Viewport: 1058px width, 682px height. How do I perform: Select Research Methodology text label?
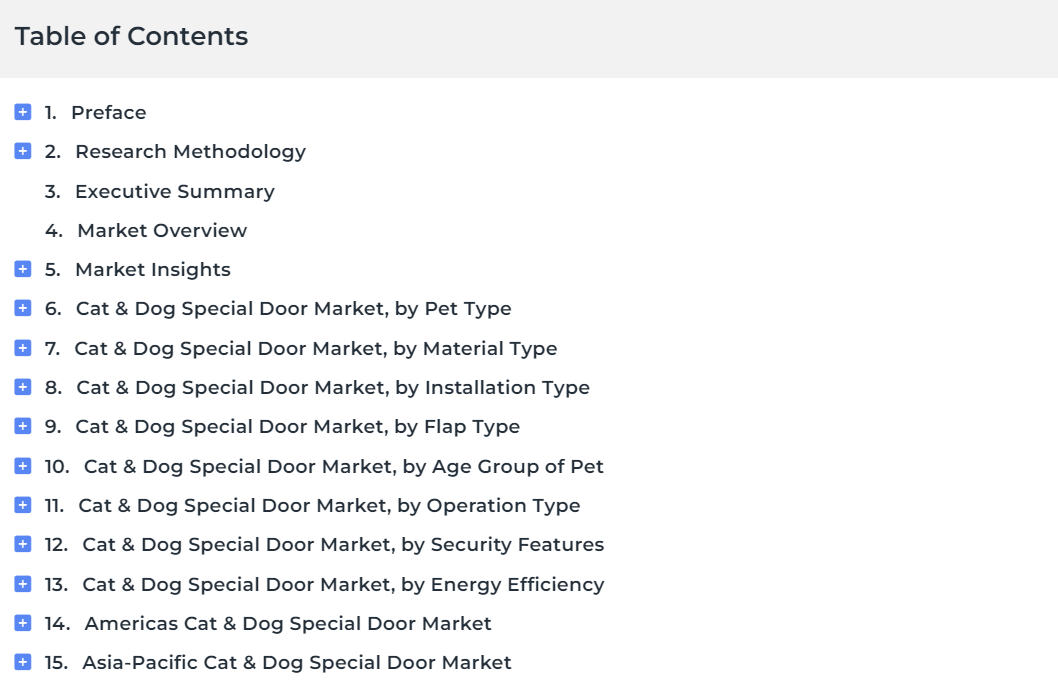click(190, 152)
